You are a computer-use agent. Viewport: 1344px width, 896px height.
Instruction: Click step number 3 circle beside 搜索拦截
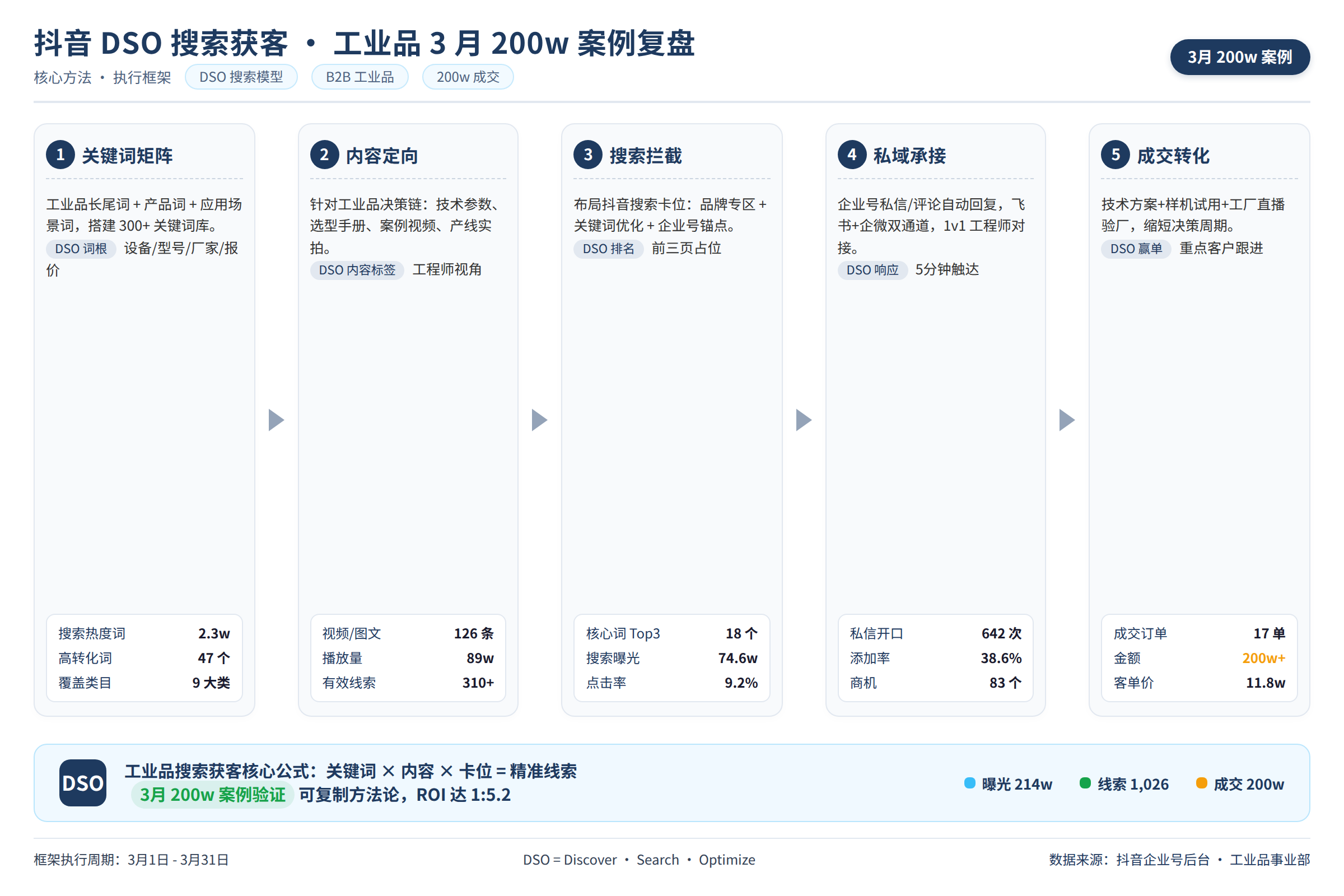[588, 155]
